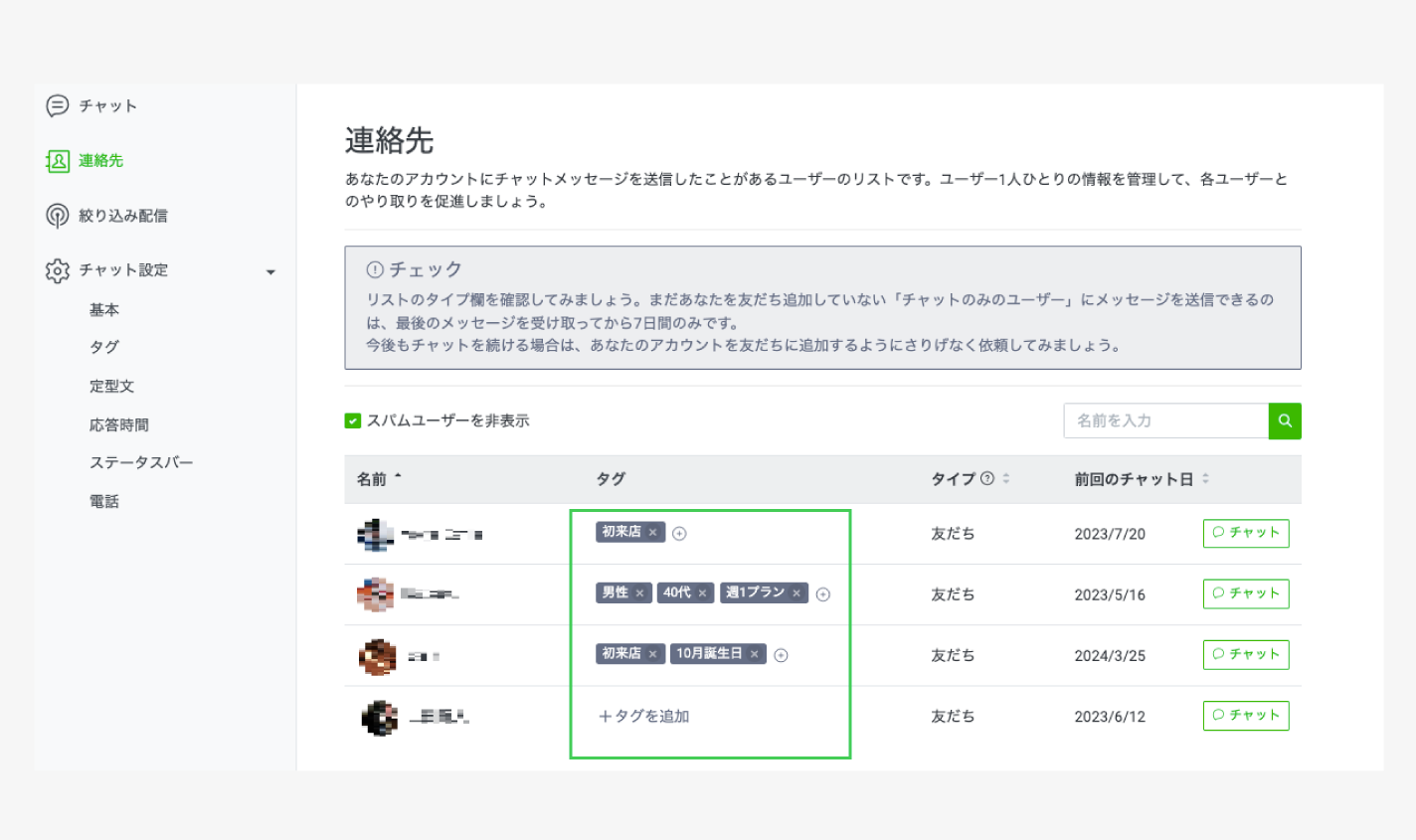Toggle スパムユーザーを非表示 checkbox
The image size is (1416, 840).
pyautogui.click(x=353, y=420)
